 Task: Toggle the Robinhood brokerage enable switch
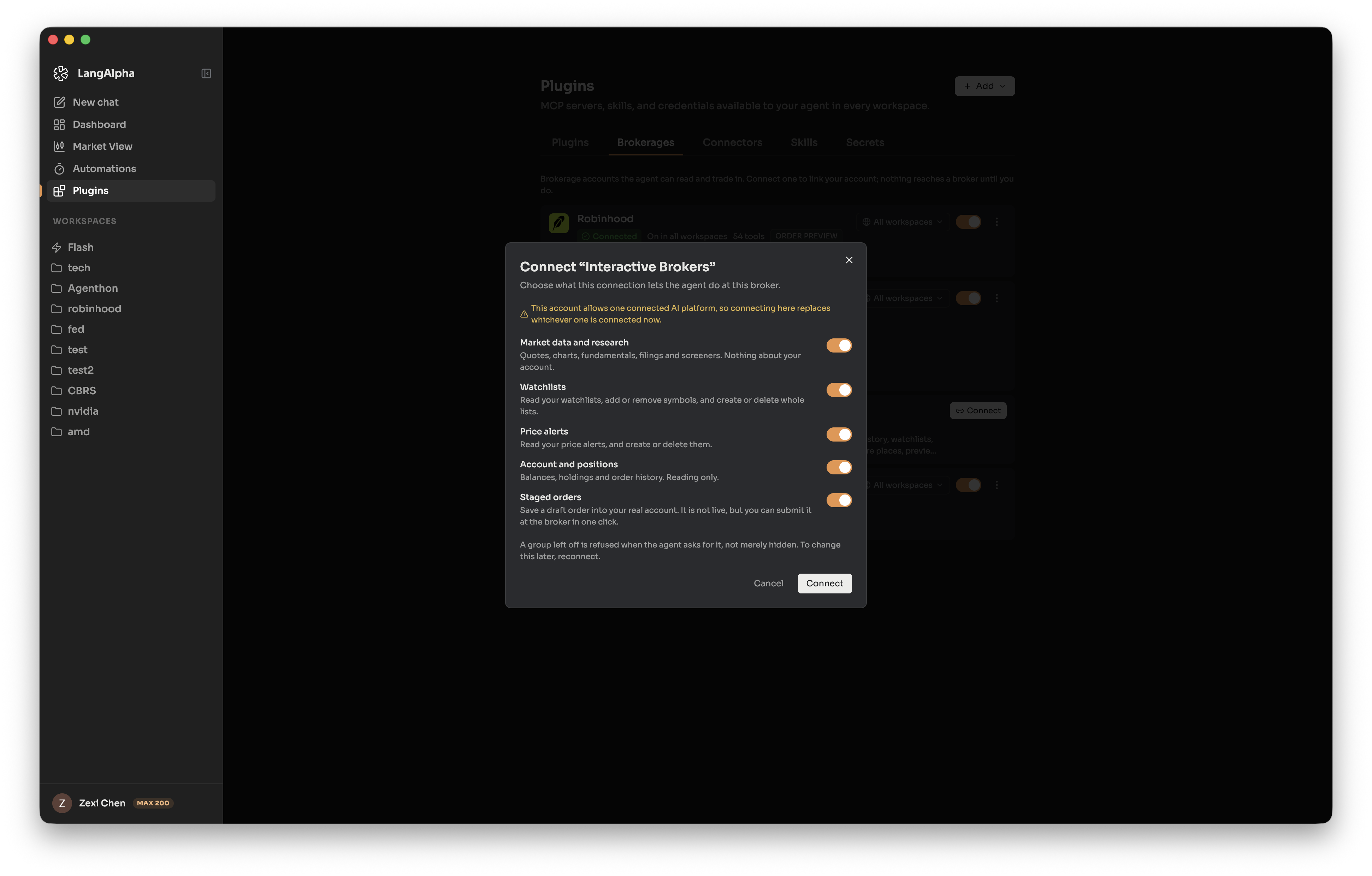pyautogui.click(x=968, y=222)
